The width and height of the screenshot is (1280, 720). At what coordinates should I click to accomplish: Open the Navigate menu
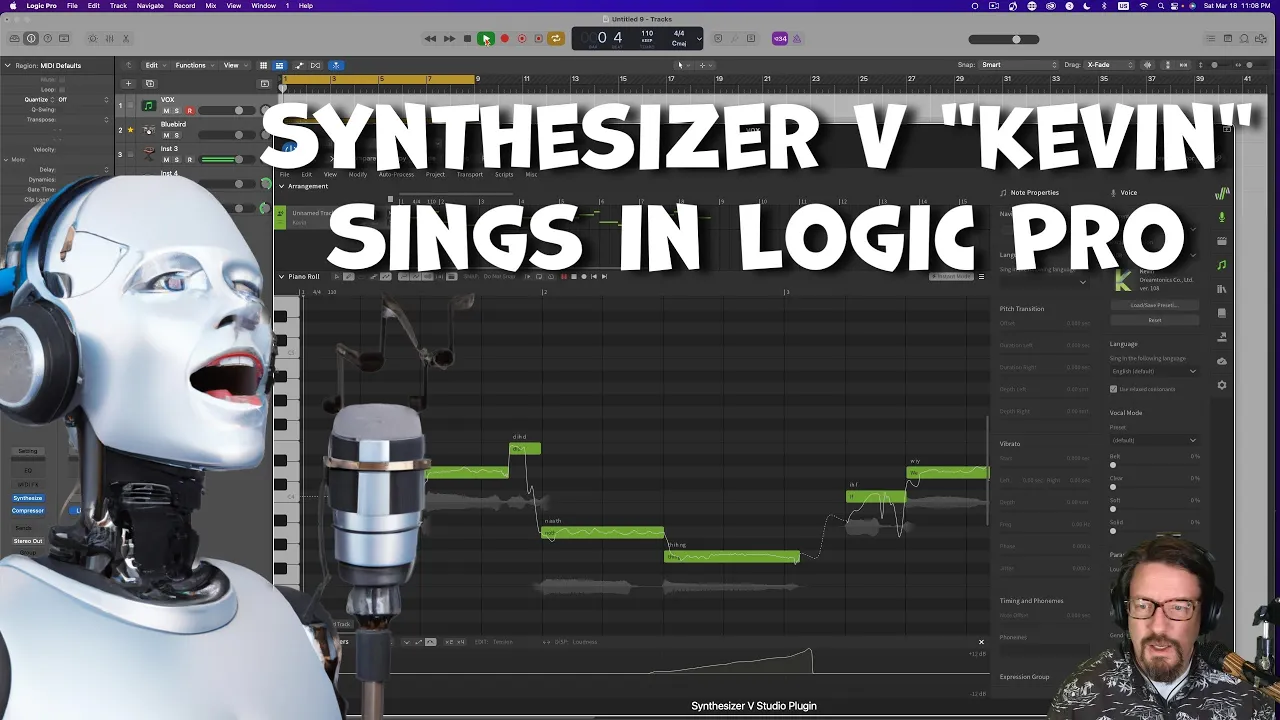point(150,6)
